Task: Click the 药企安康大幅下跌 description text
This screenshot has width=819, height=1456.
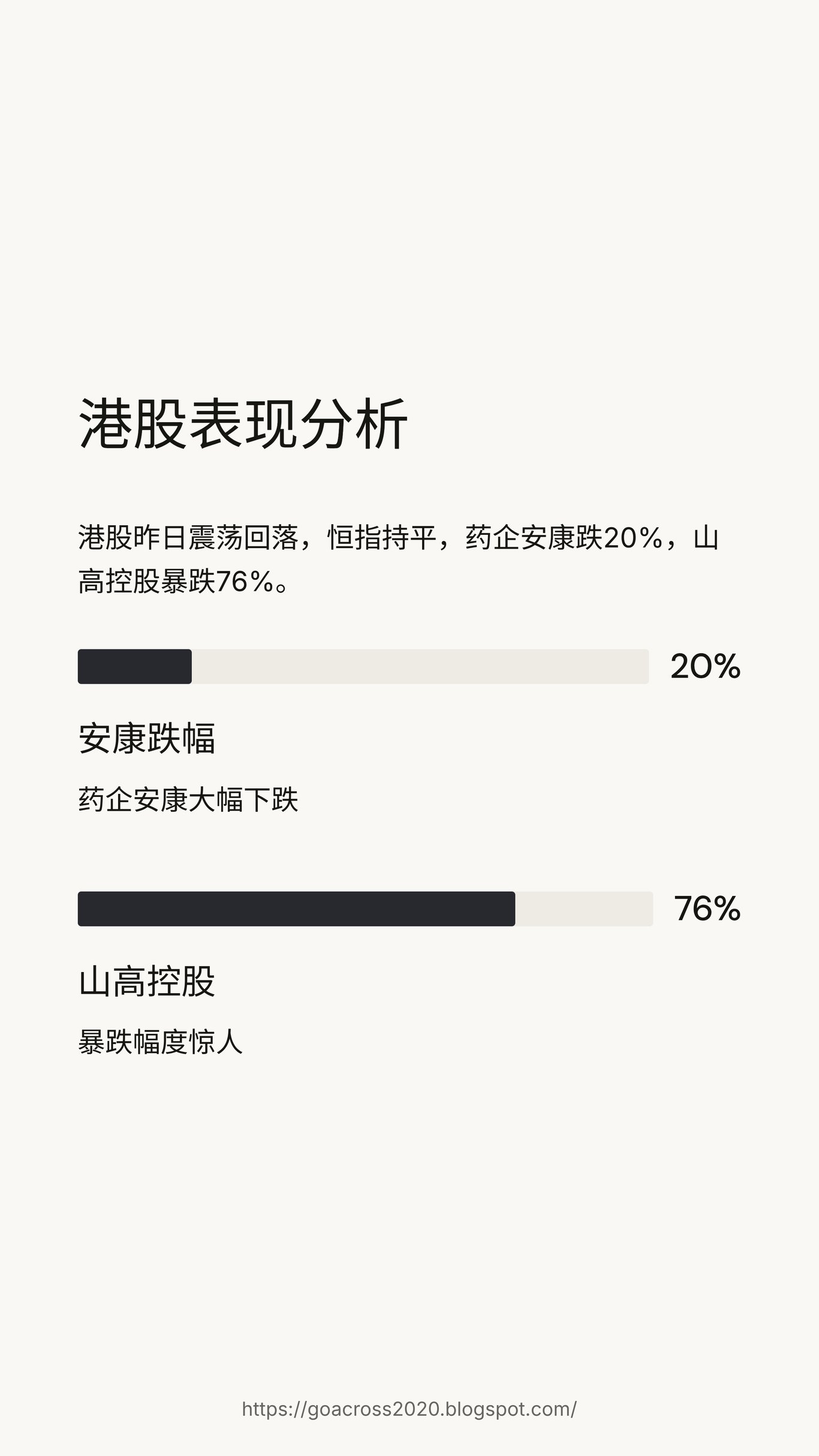Action: pyautogui.click(x=188, y=800)
